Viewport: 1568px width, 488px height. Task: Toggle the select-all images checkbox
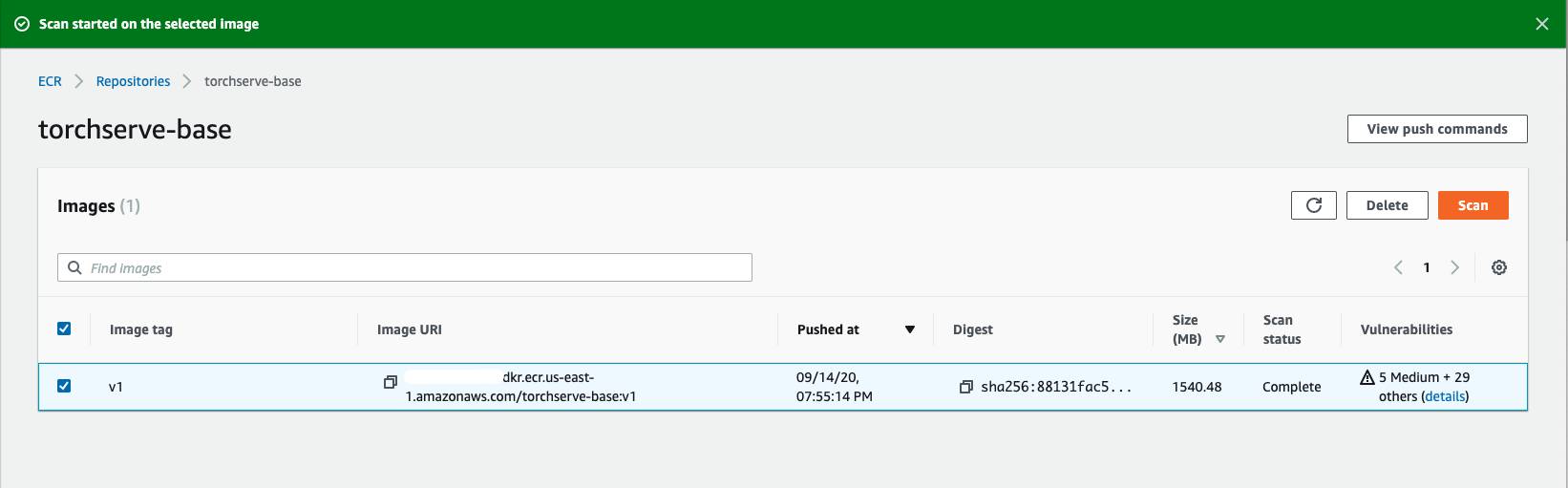click(x=64, y=329)
